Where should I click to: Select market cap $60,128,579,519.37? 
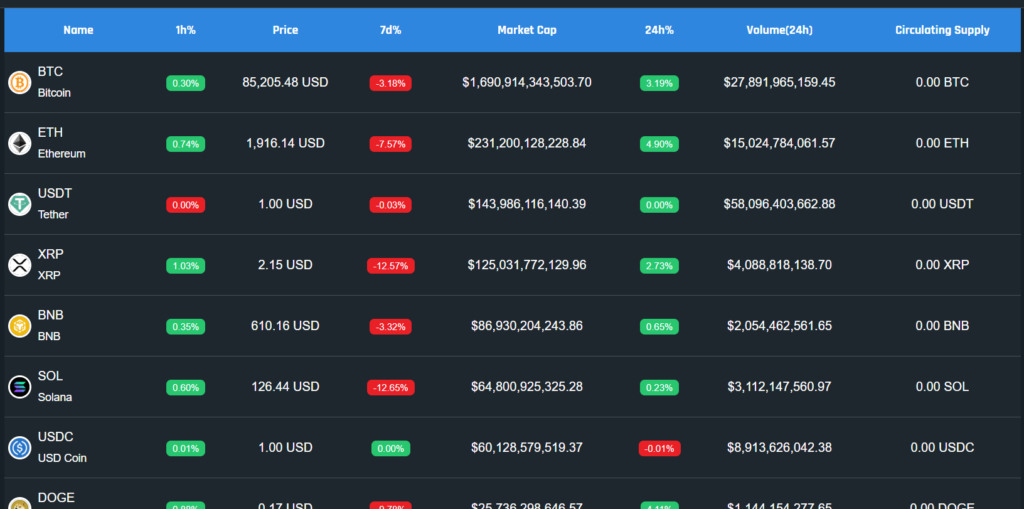(527, 448)
